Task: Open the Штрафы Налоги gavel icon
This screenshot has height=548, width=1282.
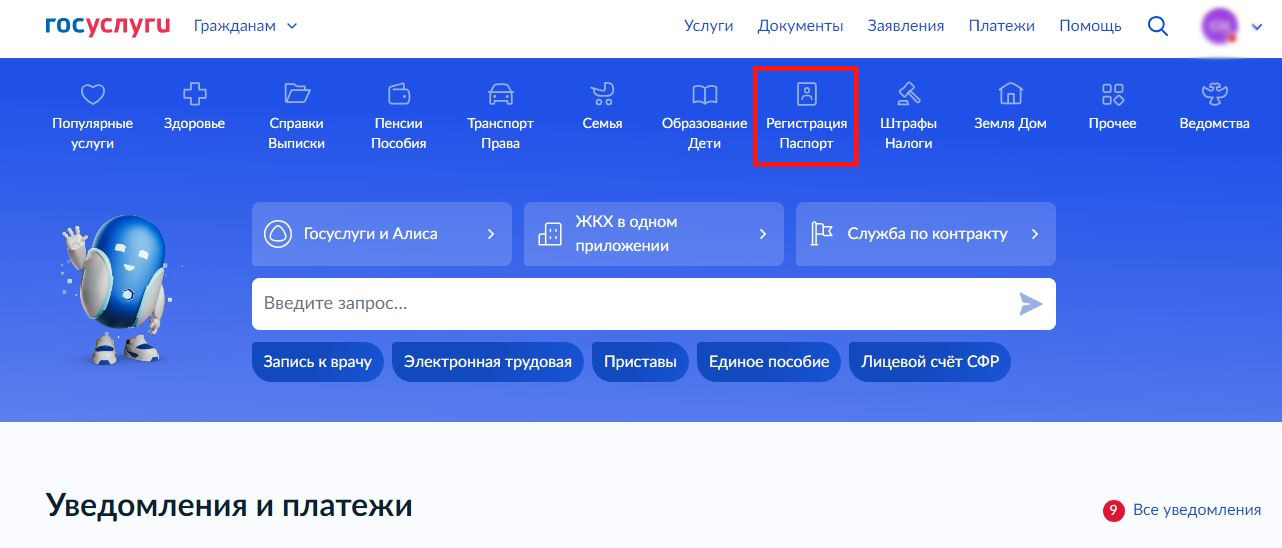Action: click(x=908, y=94)
